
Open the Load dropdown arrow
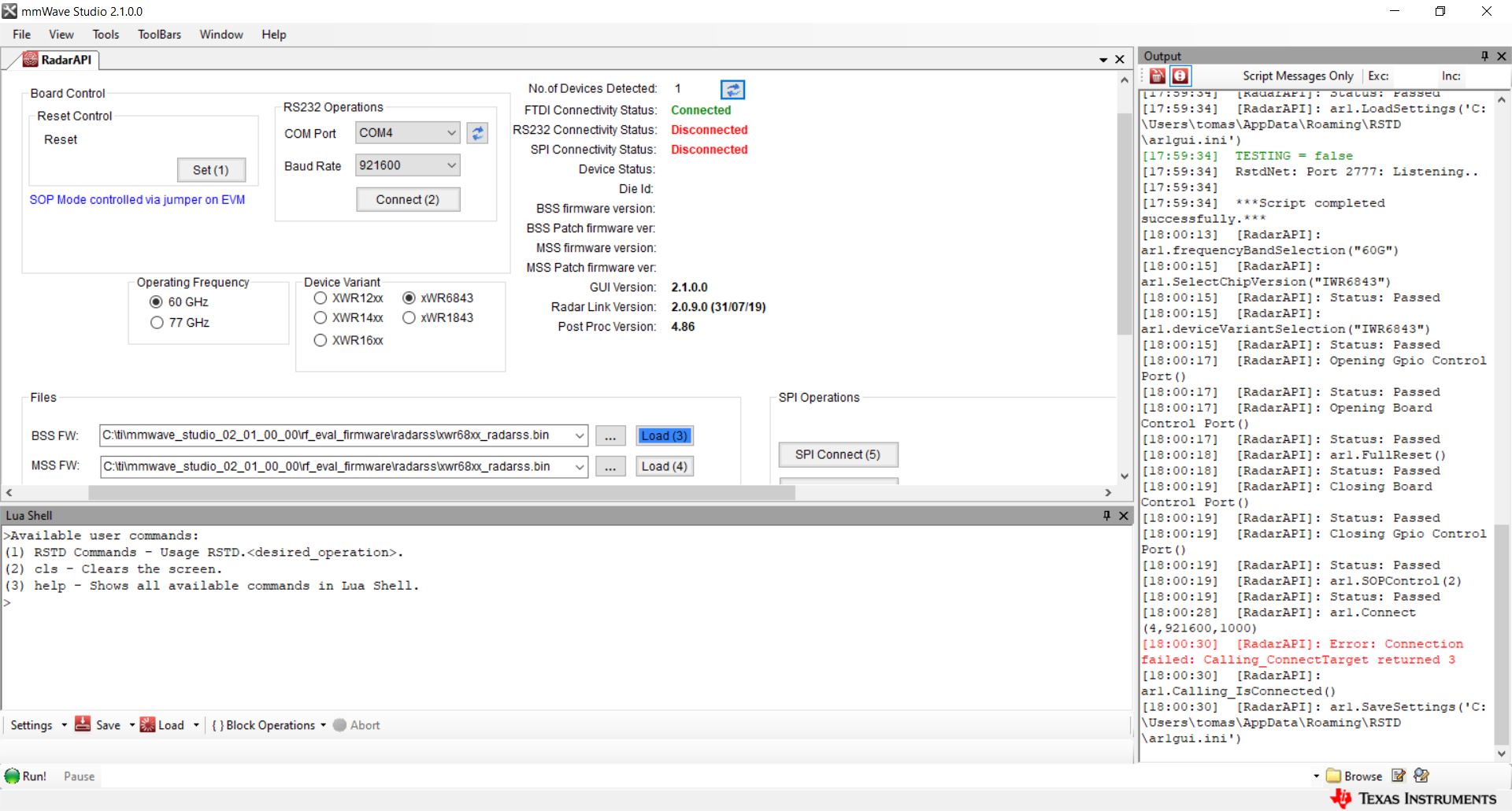195,725
